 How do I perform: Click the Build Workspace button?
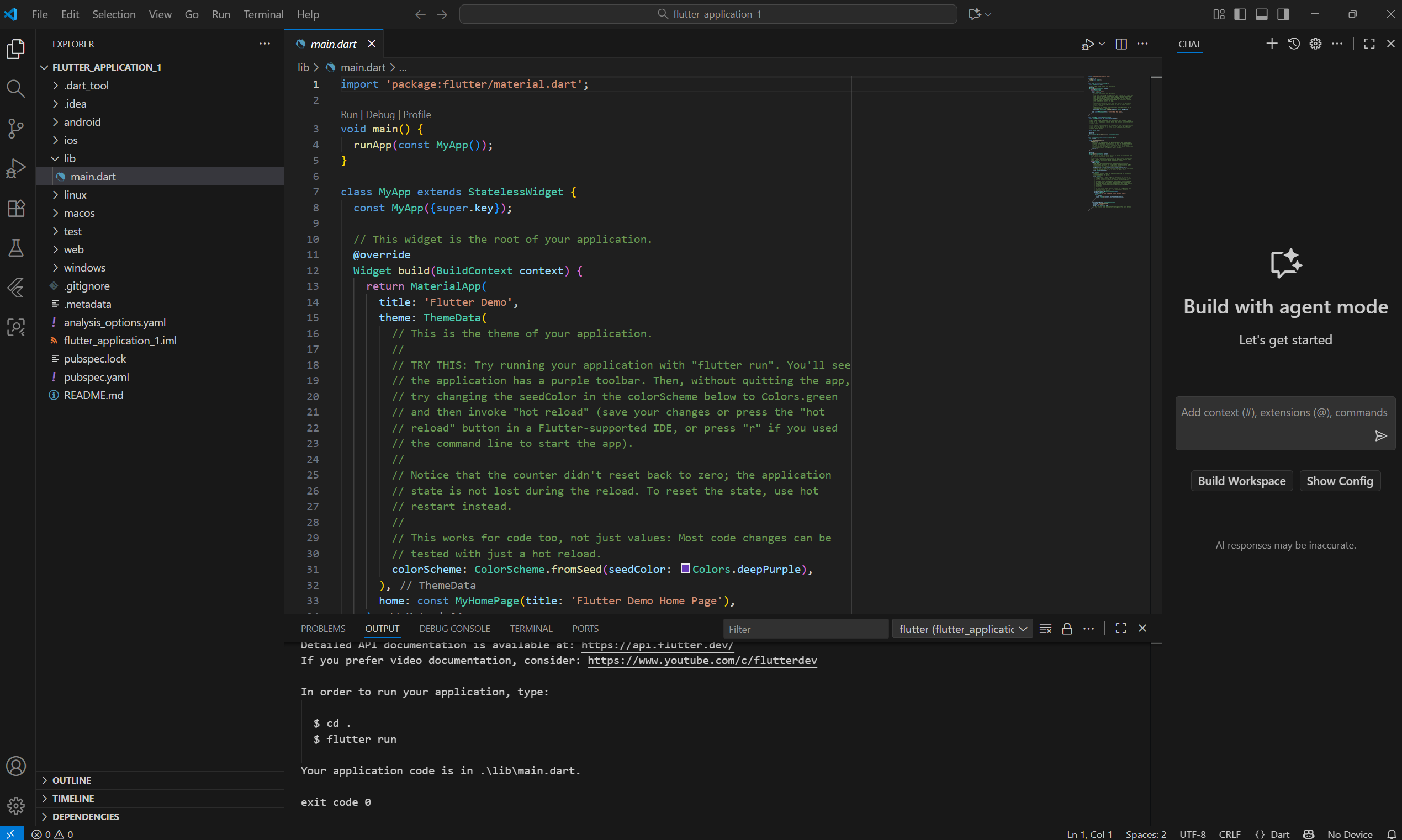coord(1241,481)
